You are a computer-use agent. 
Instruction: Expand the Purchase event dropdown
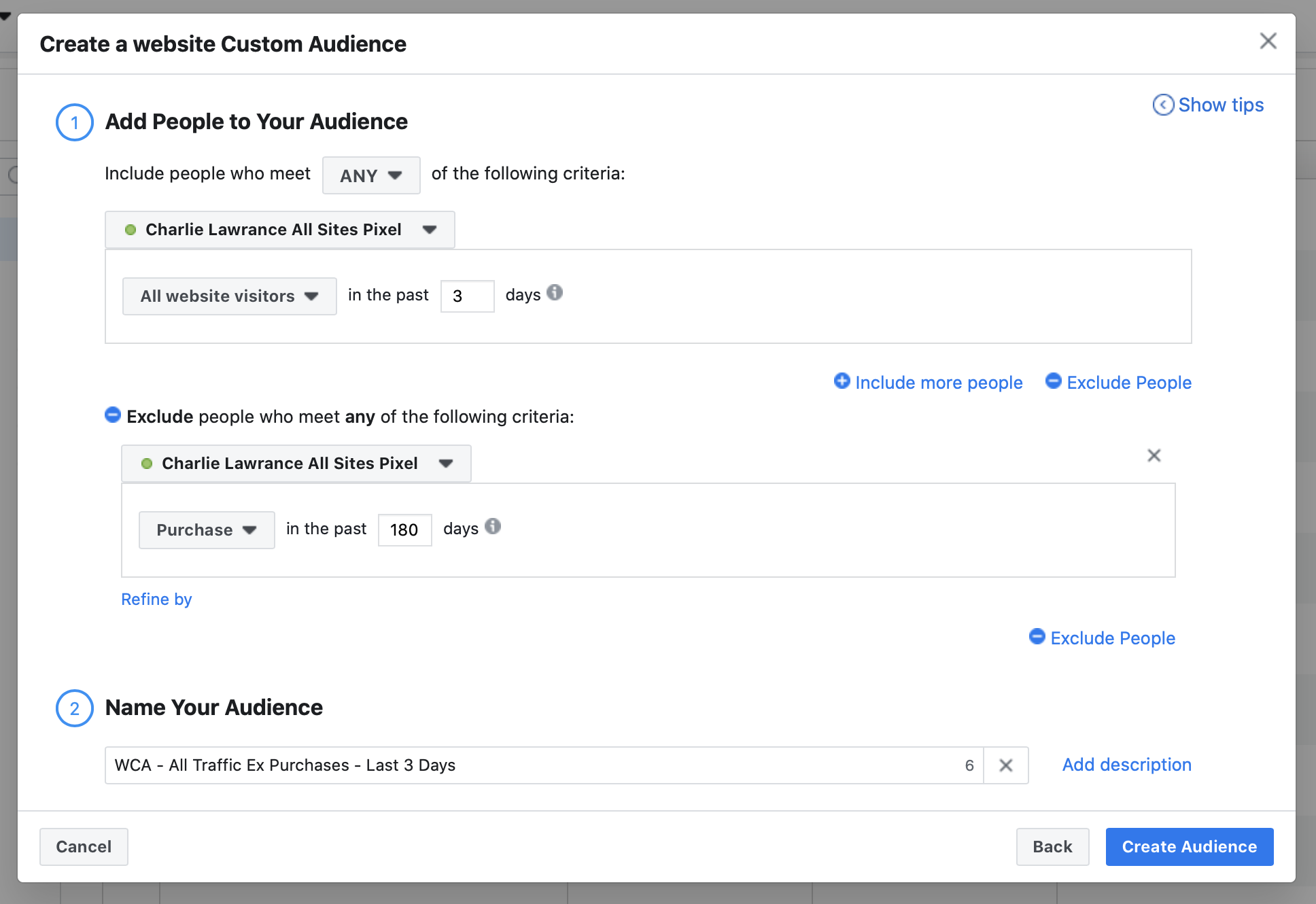pos(205,528)
